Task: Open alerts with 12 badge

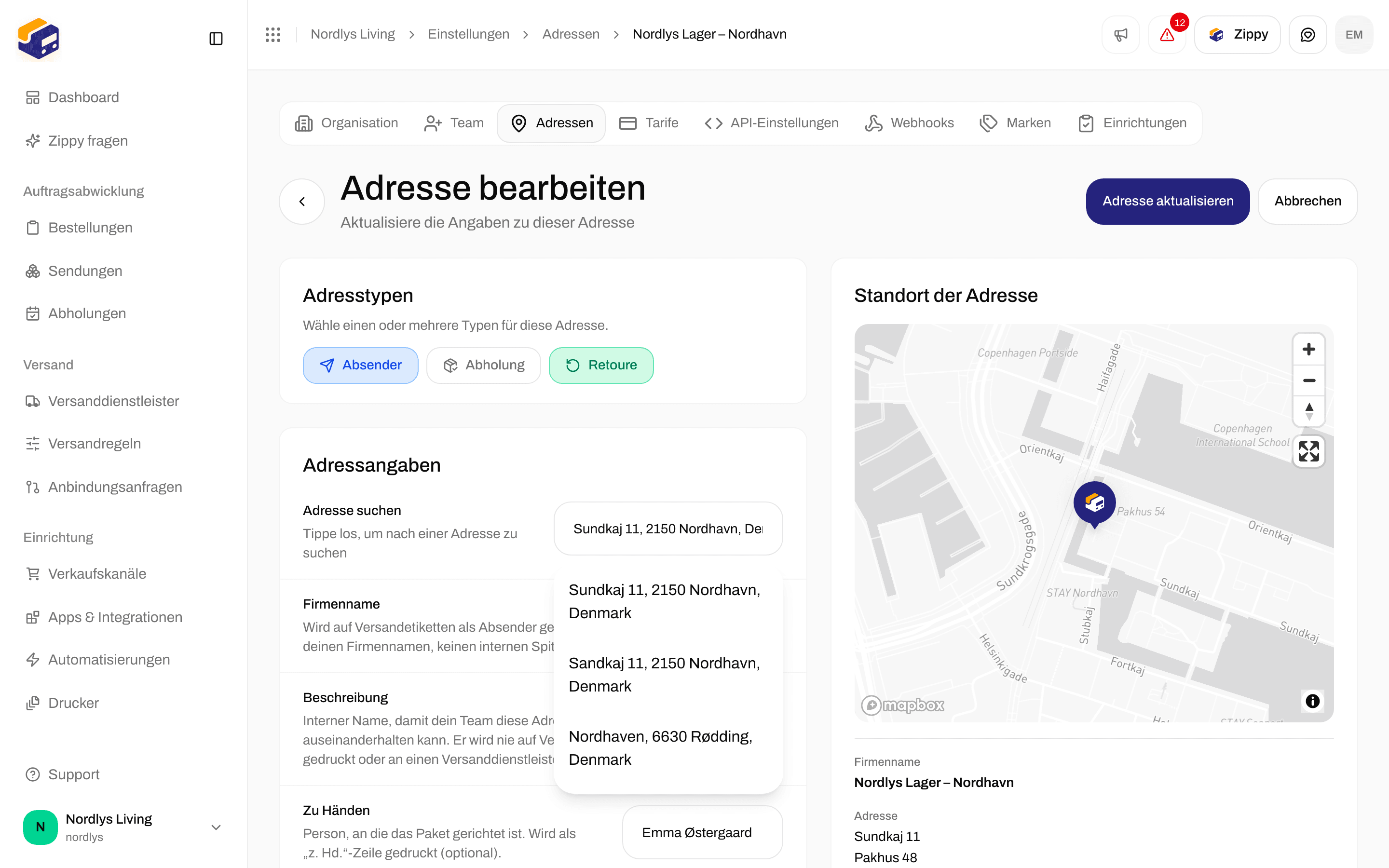Action: pos(1167,34)
